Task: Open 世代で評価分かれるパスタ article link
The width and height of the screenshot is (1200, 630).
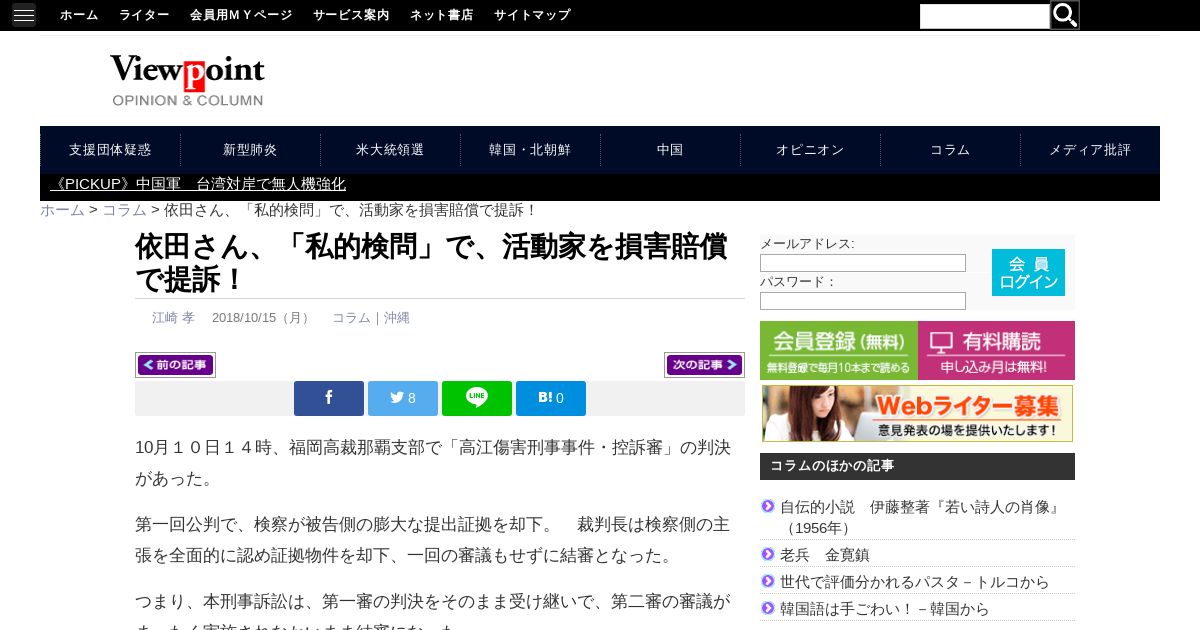Action: (x=915, y=582)
